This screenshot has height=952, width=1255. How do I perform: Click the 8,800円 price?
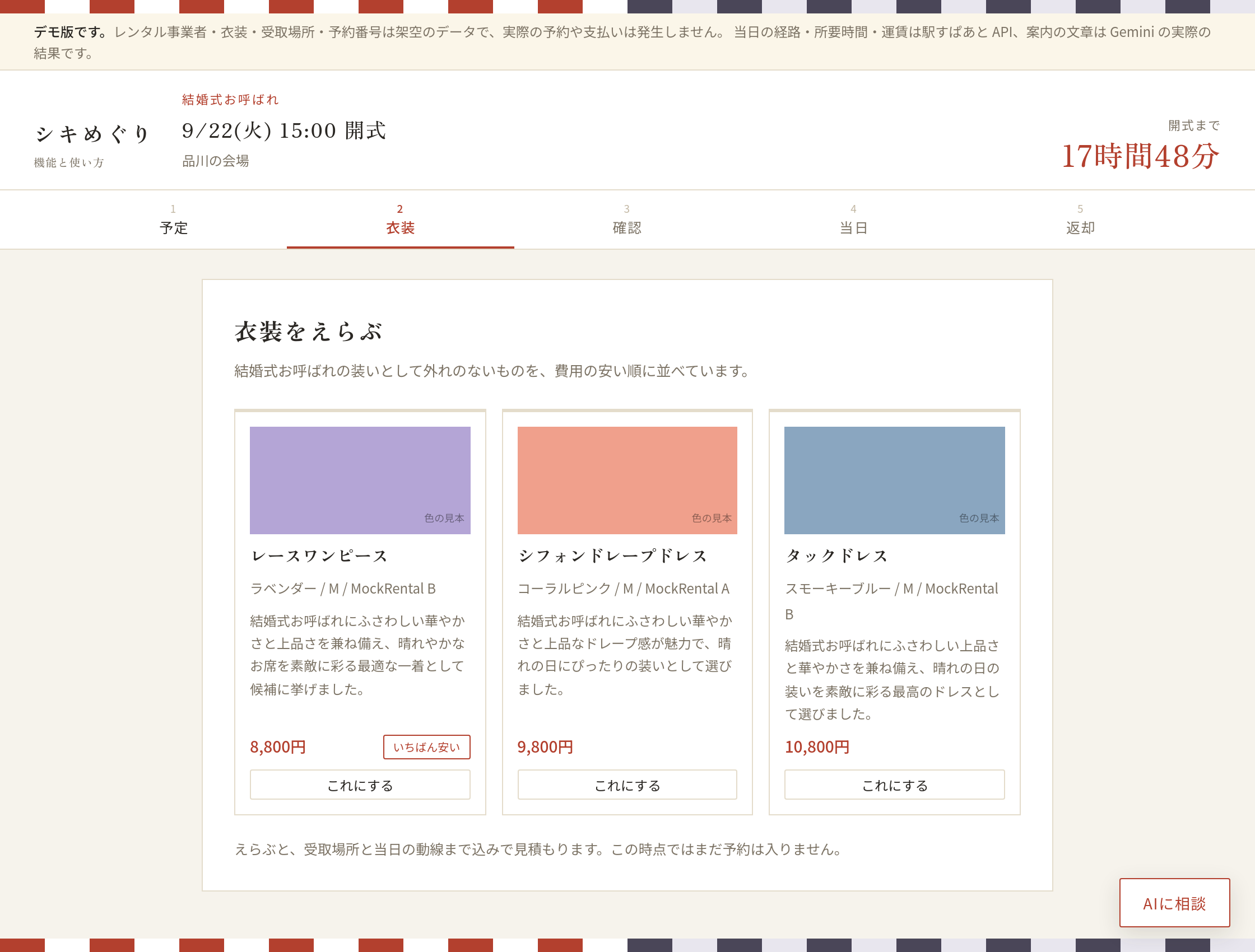coord(278,746)
